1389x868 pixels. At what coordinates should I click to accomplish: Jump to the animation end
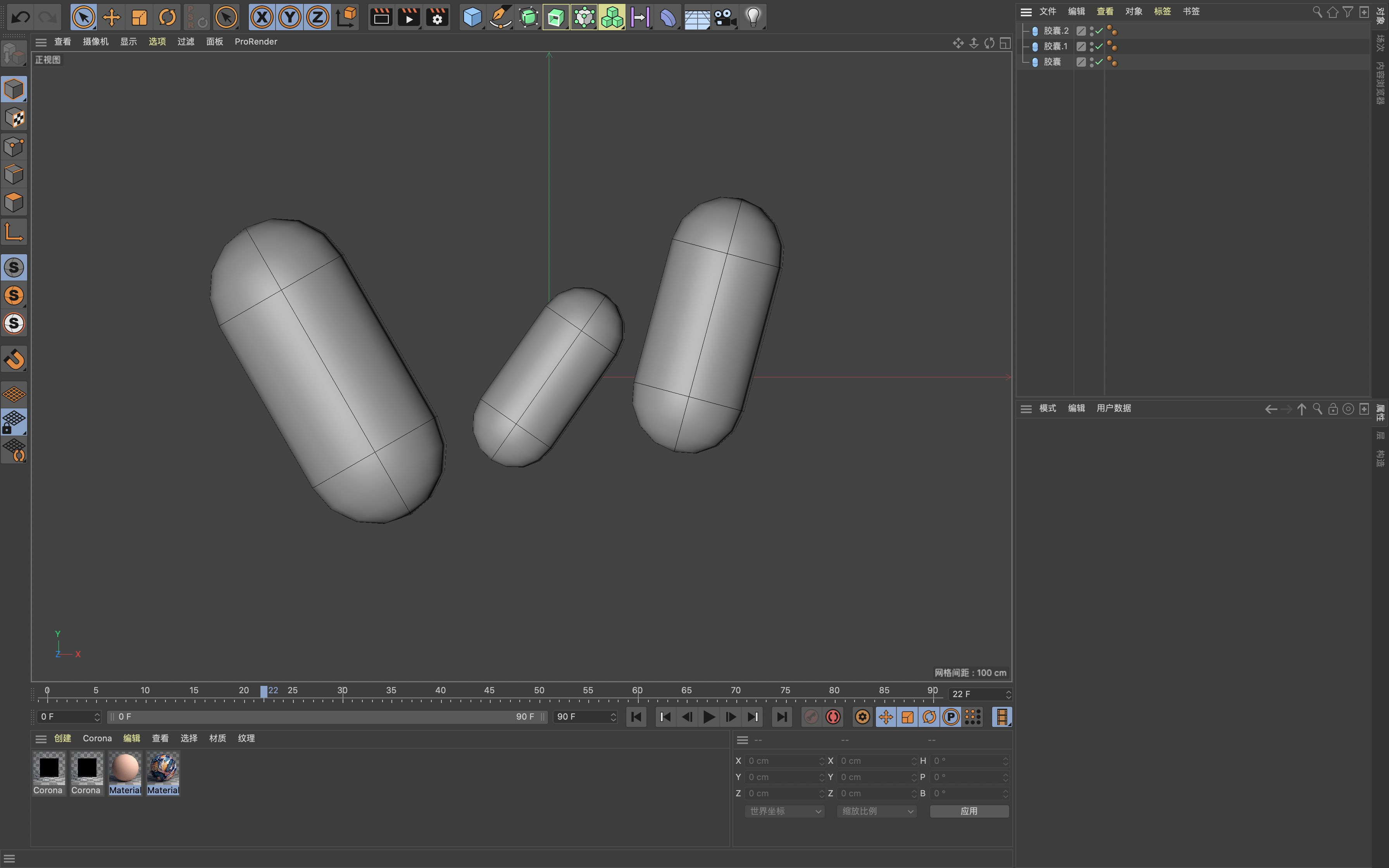[782, 717]
